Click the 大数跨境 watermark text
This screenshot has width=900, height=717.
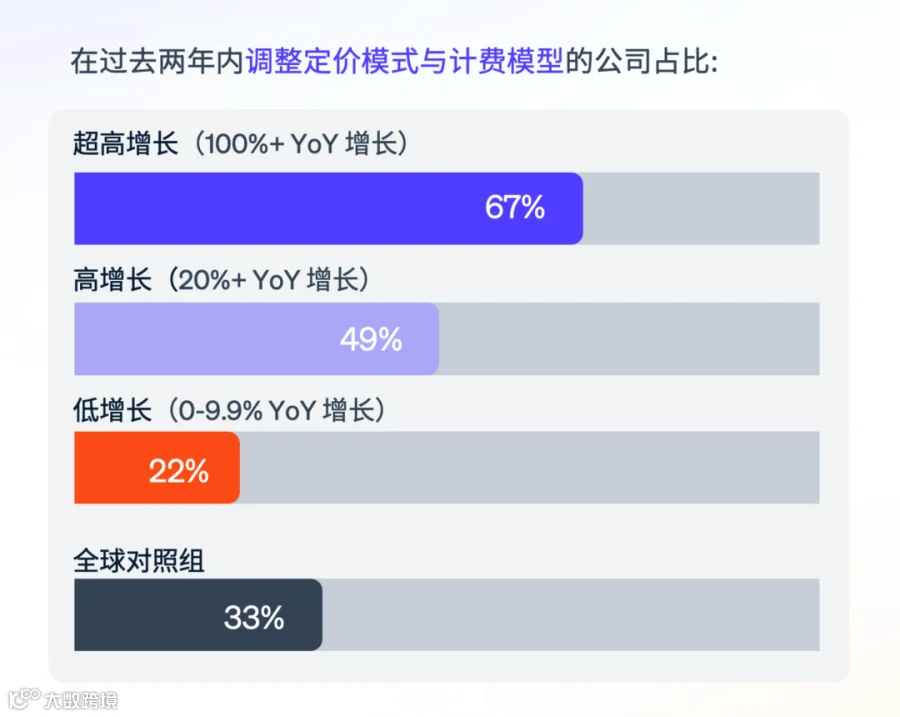81,700
